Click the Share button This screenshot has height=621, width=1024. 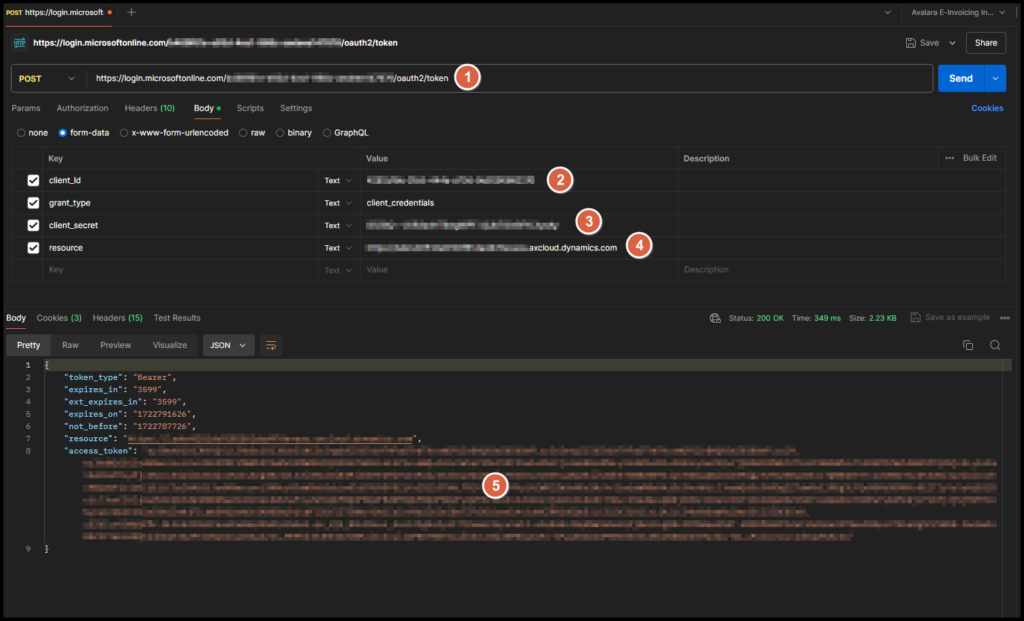pos(985,43)
